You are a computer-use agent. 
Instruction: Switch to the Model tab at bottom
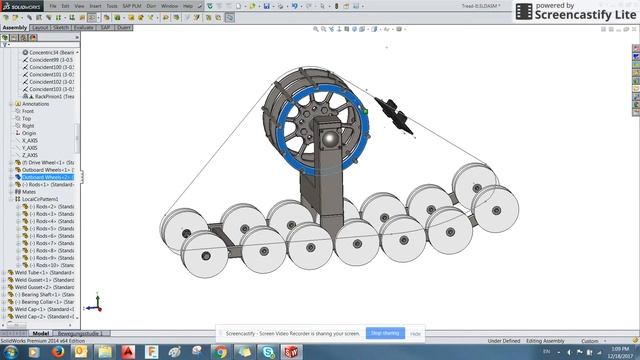pyautogui.click(x=41, y=333)
